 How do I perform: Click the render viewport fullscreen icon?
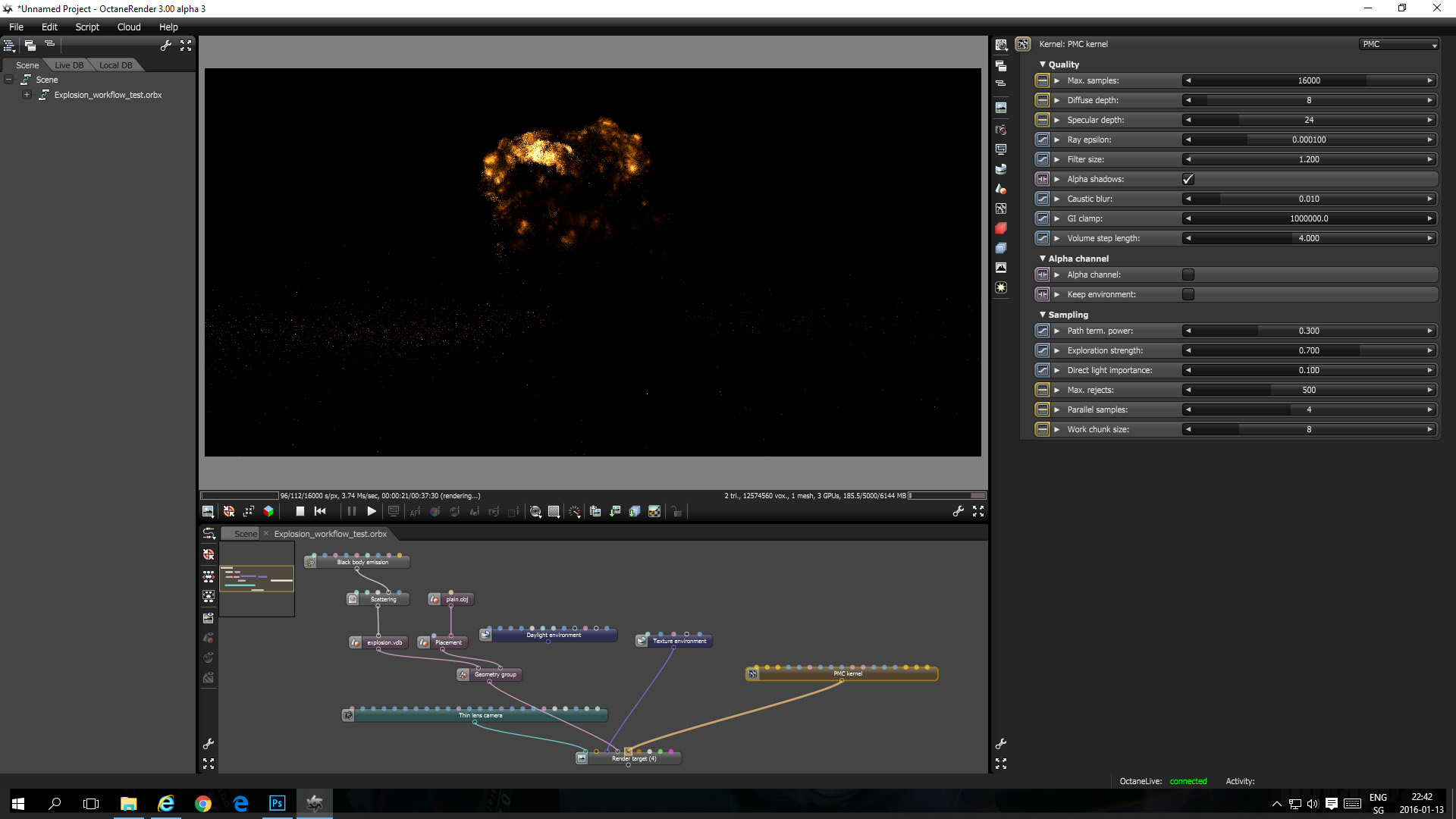(978, 512)
